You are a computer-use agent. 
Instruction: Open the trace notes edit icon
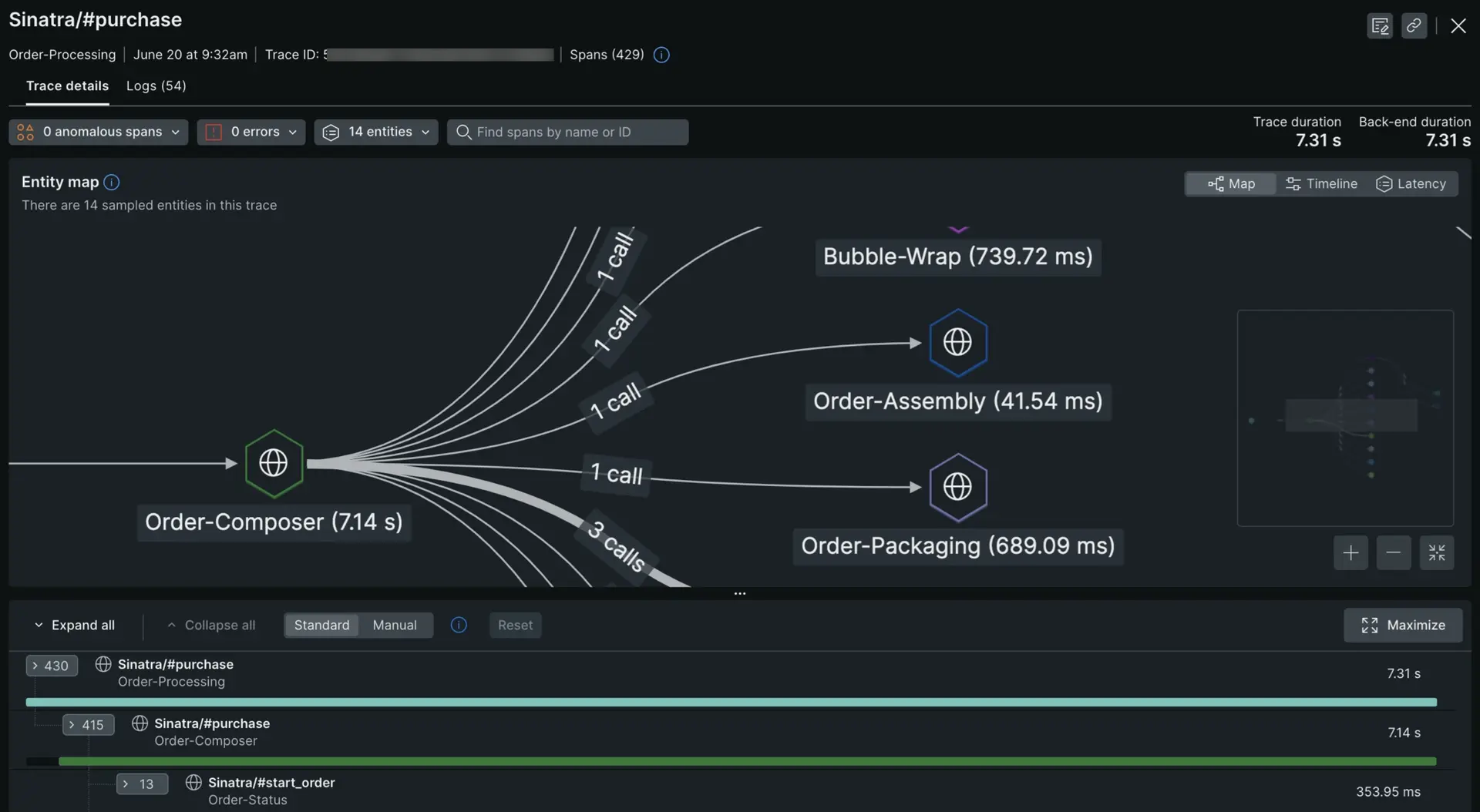1379,25
